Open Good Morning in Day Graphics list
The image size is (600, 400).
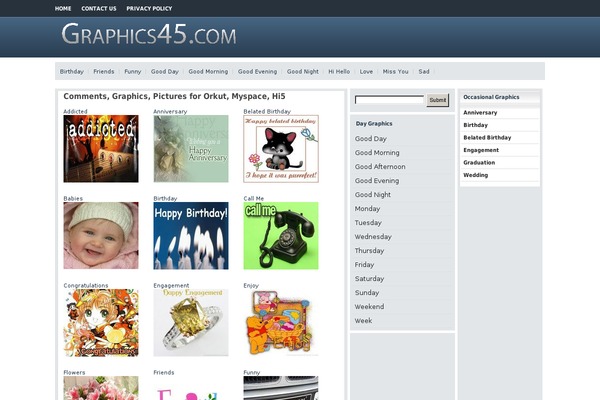377,153
